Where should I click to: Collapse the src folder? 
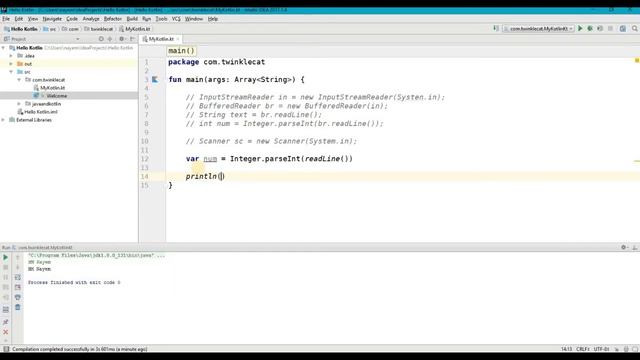click(11, 72)
